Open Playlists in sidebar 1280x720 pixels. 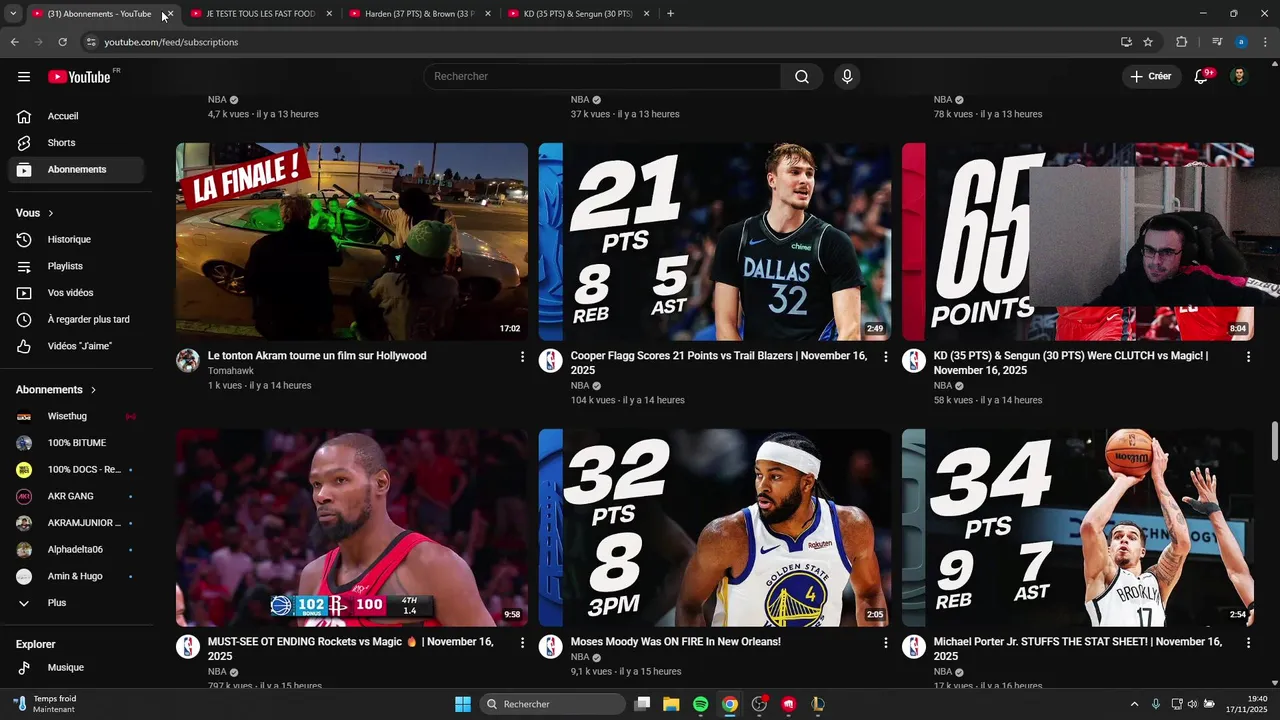click(76, 266)
